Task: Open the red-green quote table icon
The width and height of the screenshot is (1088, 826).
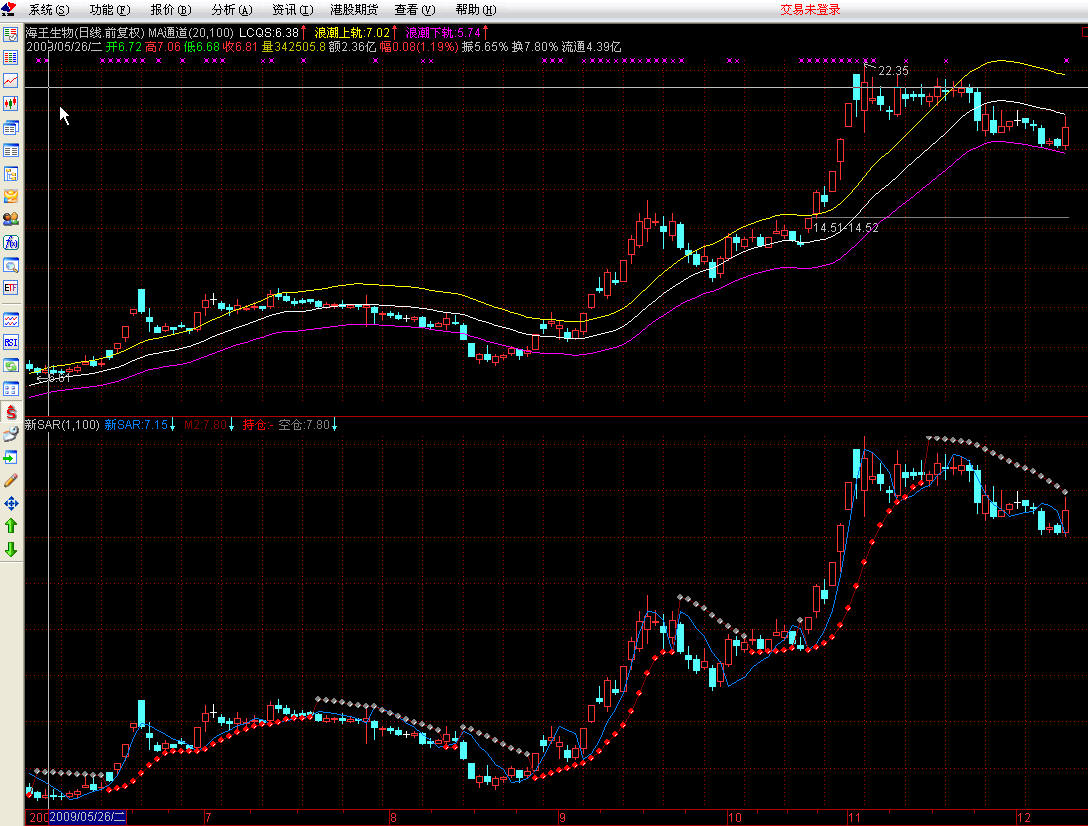Action: point(10,58)
